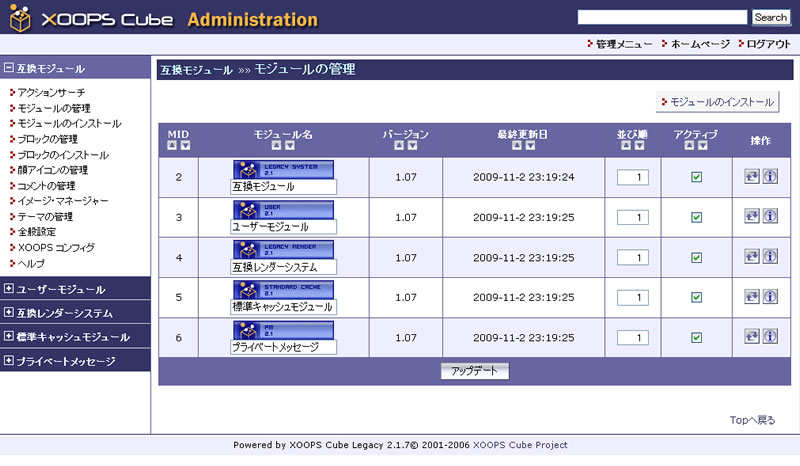Click the アップデート button below the table
Image resolution: width=800 pixels, height=466 pixels.
[475, 371]
